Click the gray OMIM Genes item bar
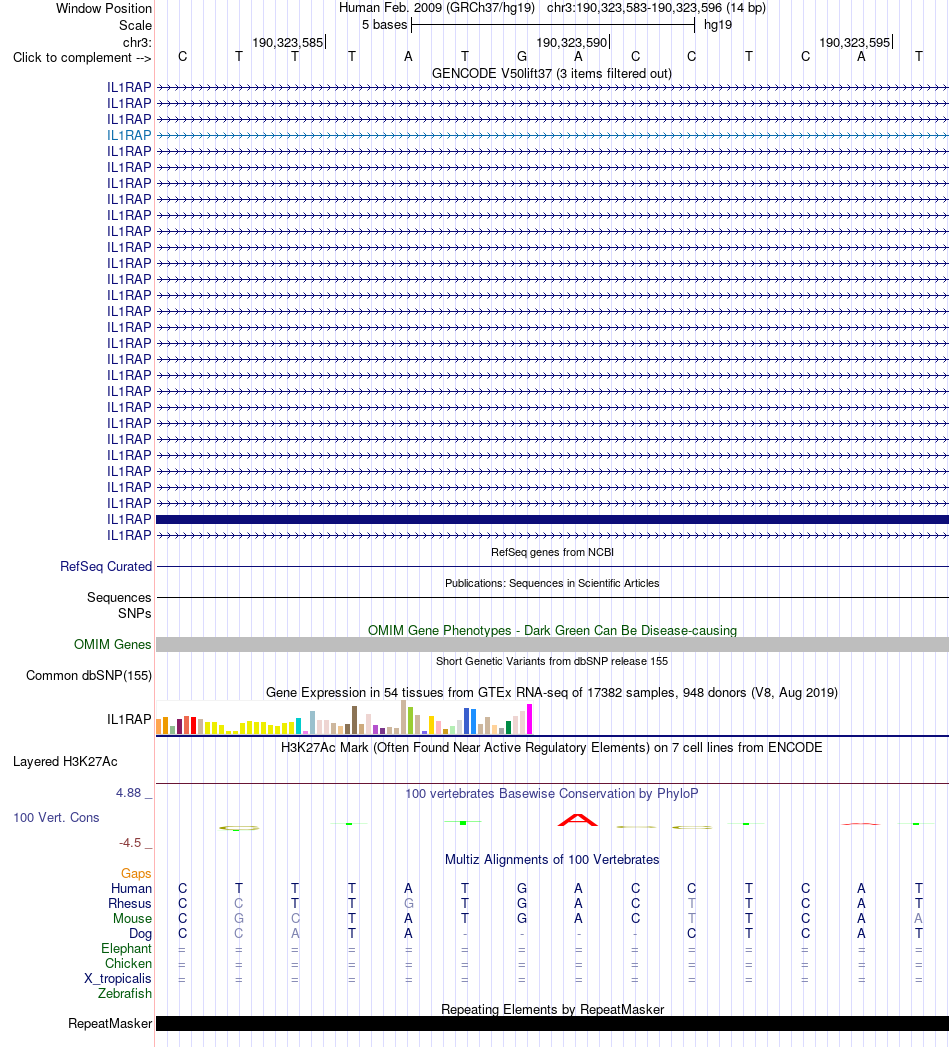The height and width of the screenshot is (1047, 950). point(552,644)
